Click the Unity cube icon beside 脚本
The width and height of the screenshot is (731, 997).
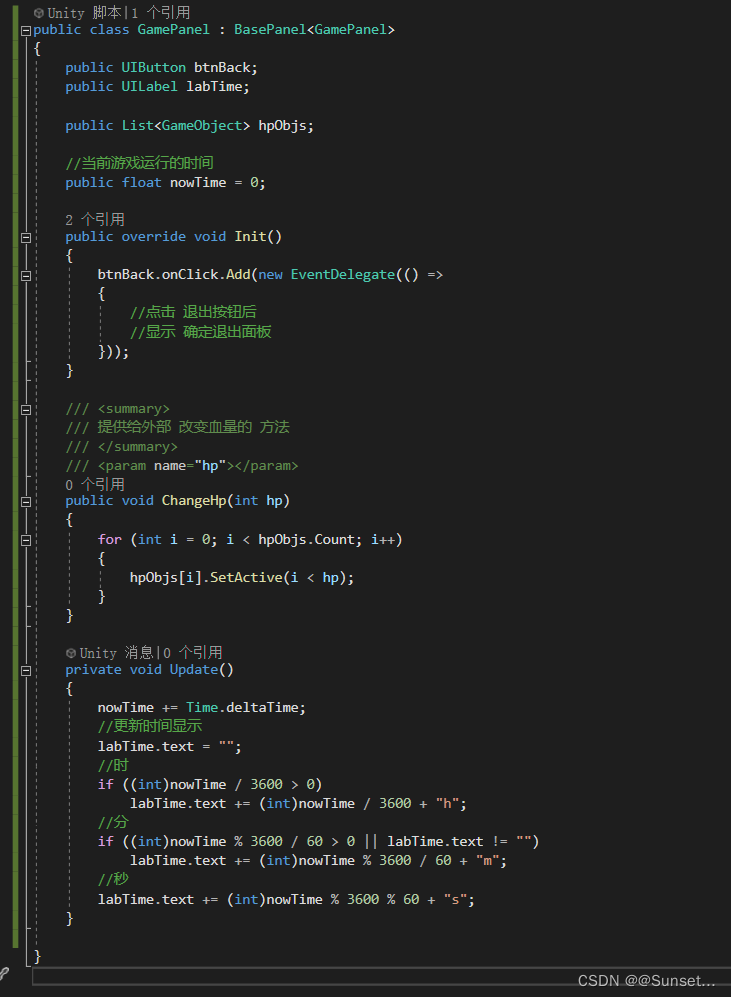tap(39, 13)
